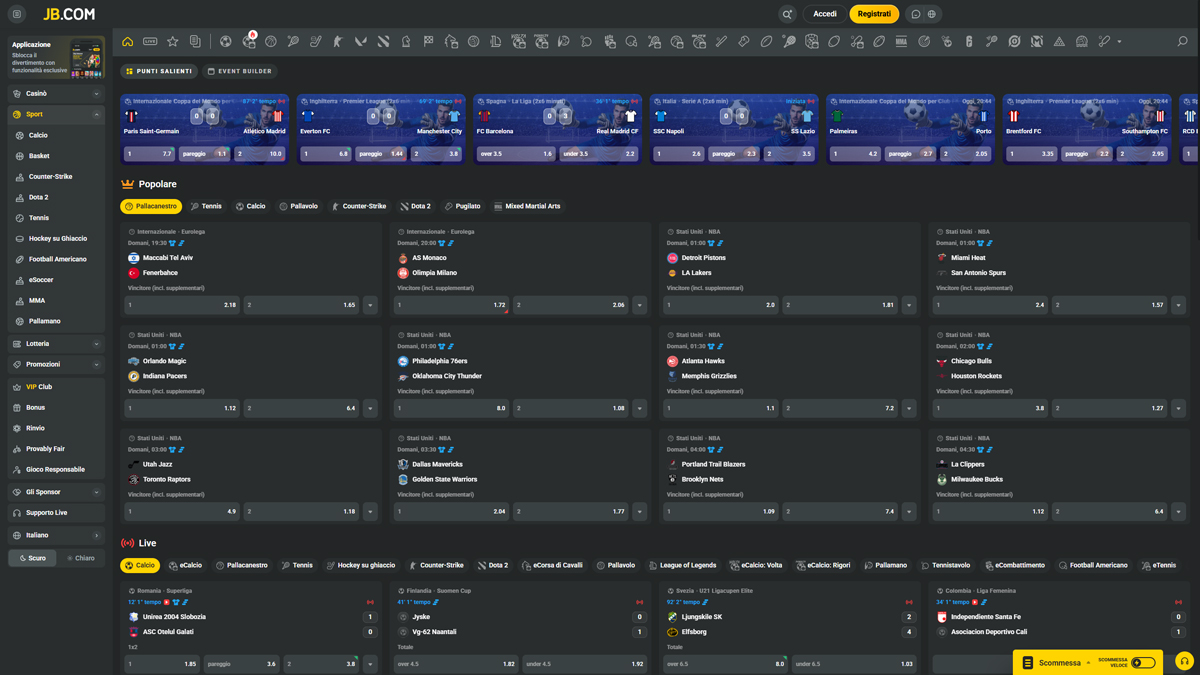The image size is (1200, 675).
Task: Click the Registrati button
Action: point(873,14)
